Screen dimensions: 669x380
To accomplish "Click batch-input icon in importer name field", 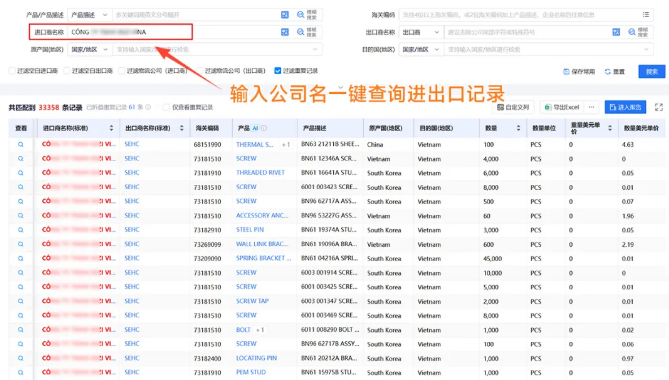I will (285, 32).
